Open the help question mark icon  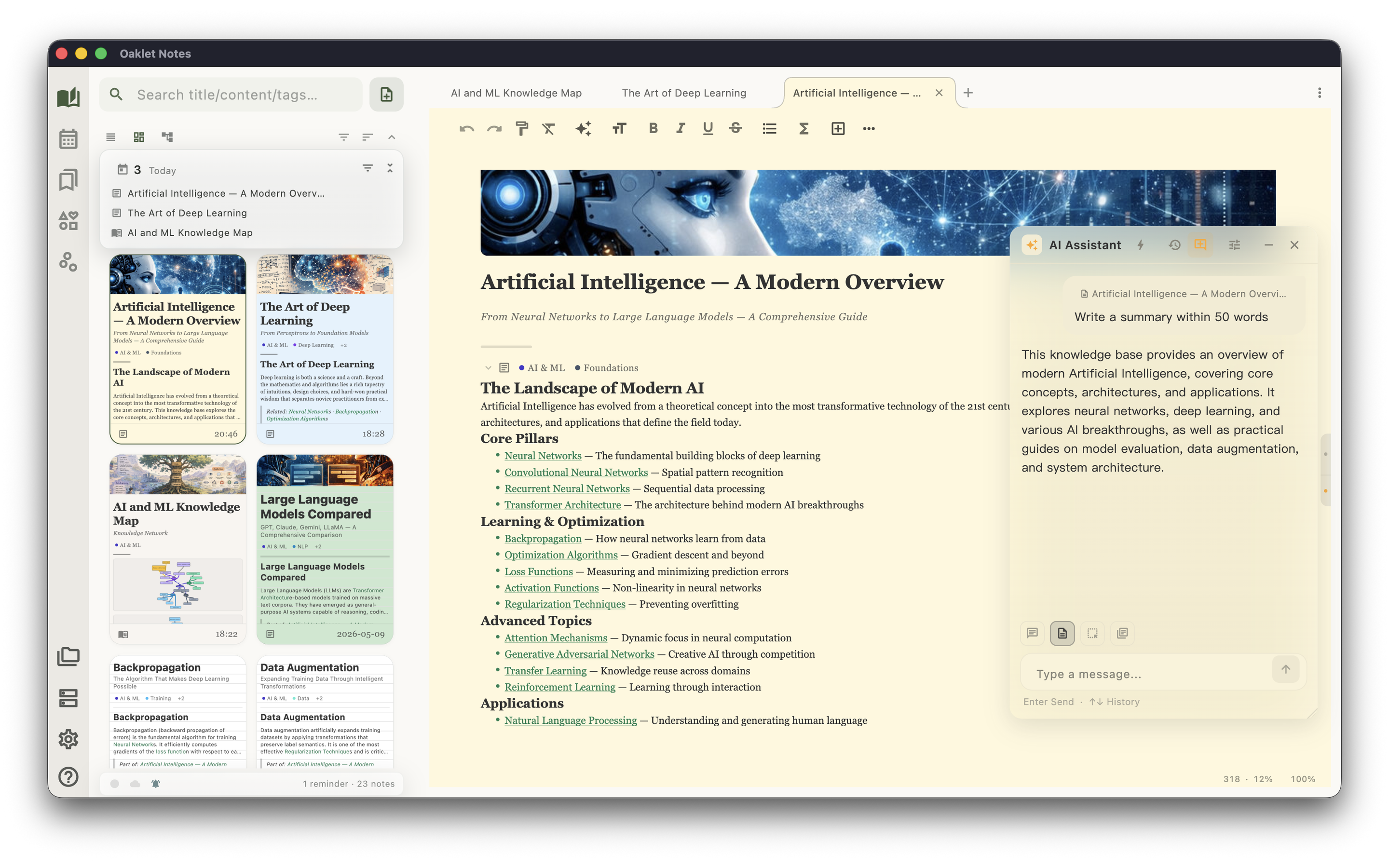[x=68, y=776]
